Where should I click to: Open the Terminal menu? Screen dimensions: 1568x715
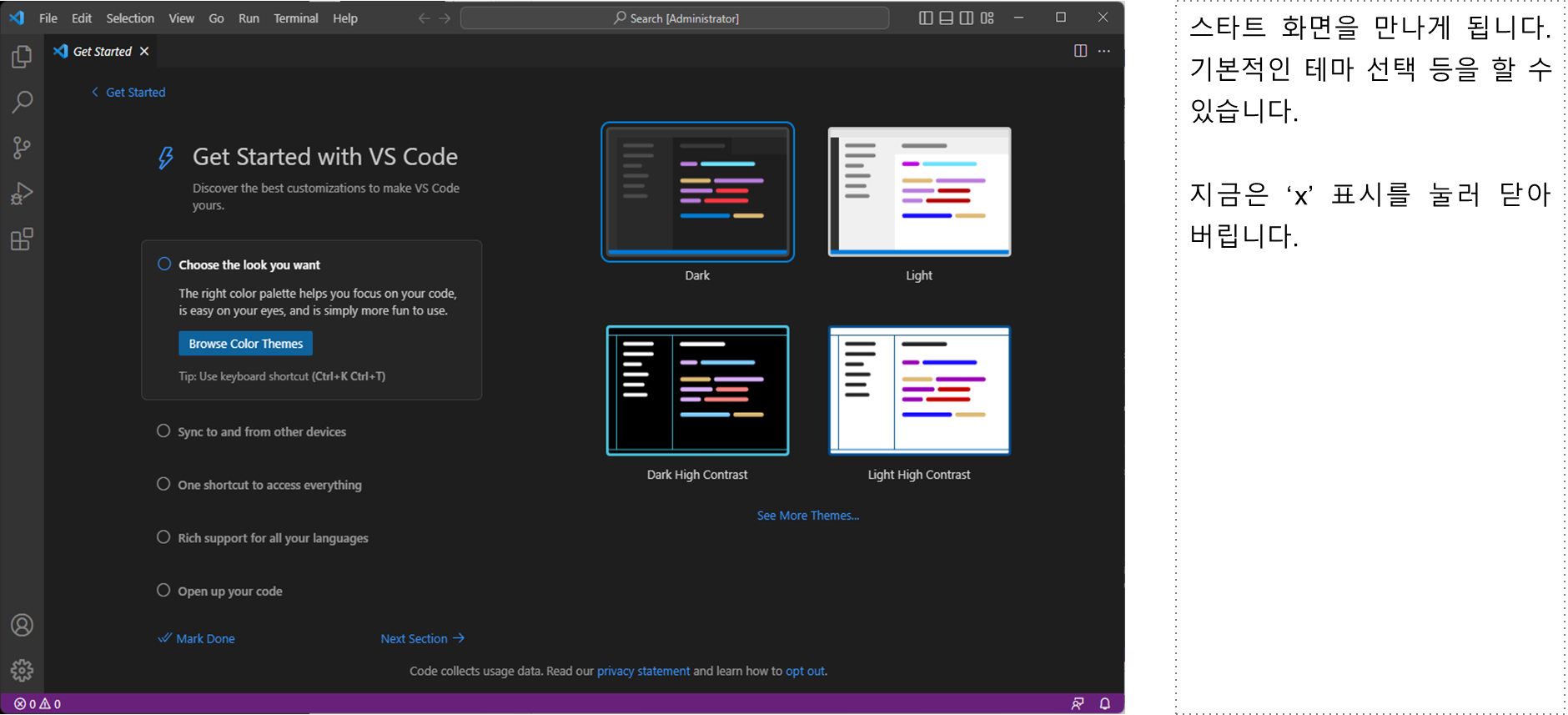click(296, 18)
